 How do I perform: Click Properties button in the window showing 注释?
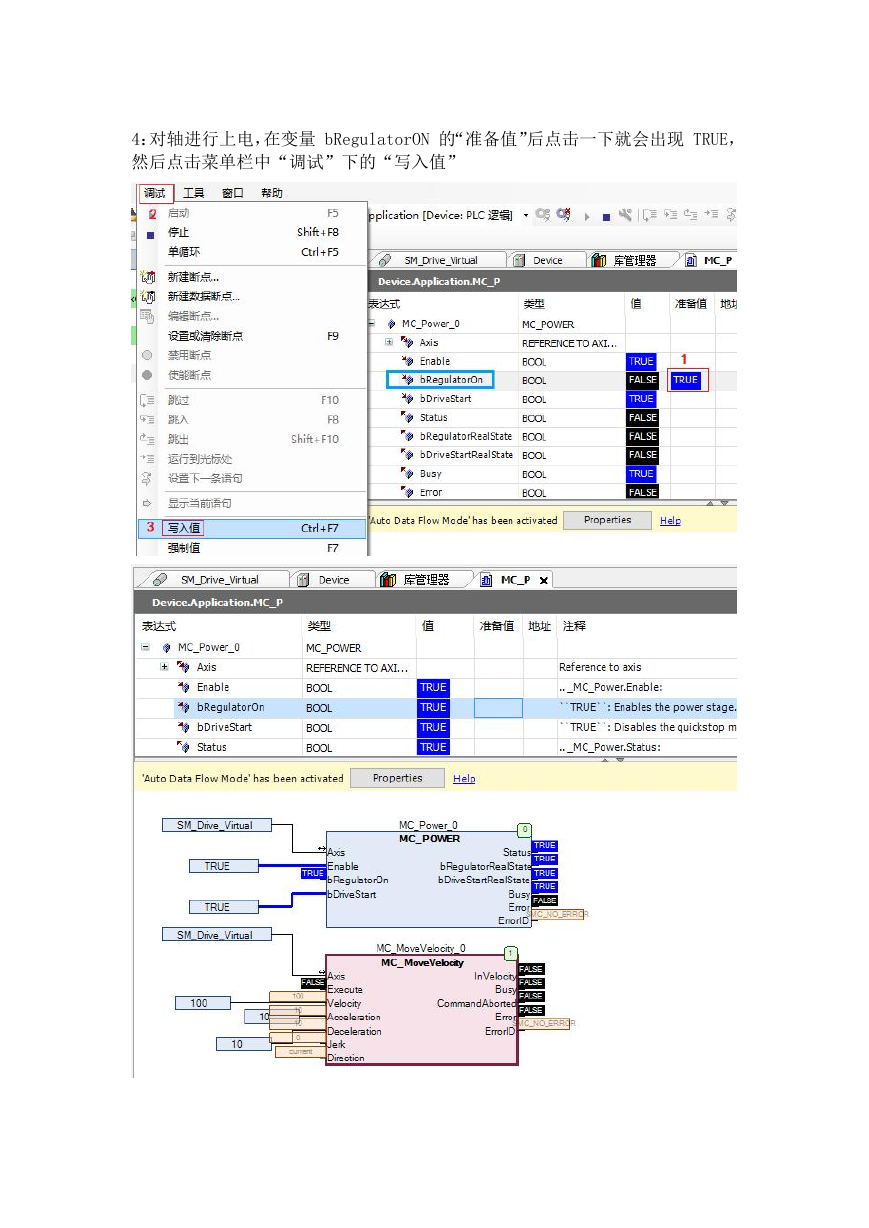tap(397, 778)
